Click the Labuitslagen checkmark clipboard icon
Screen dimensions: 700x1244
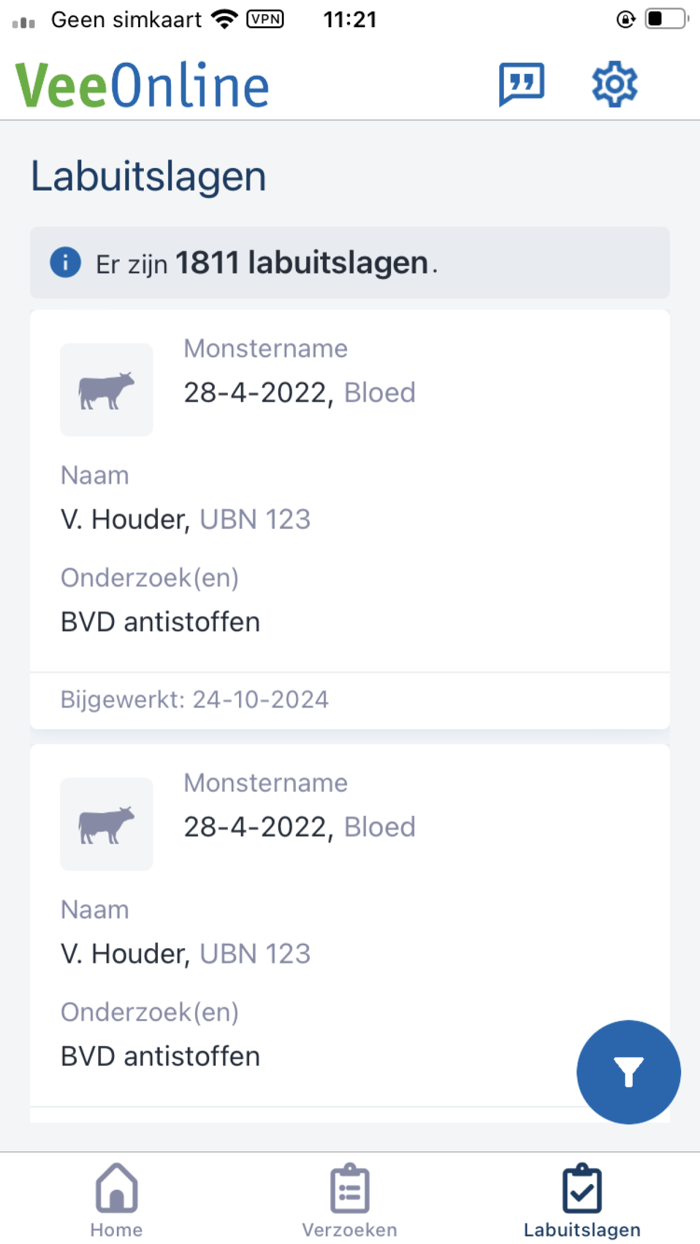click(x=581, y=1188)
